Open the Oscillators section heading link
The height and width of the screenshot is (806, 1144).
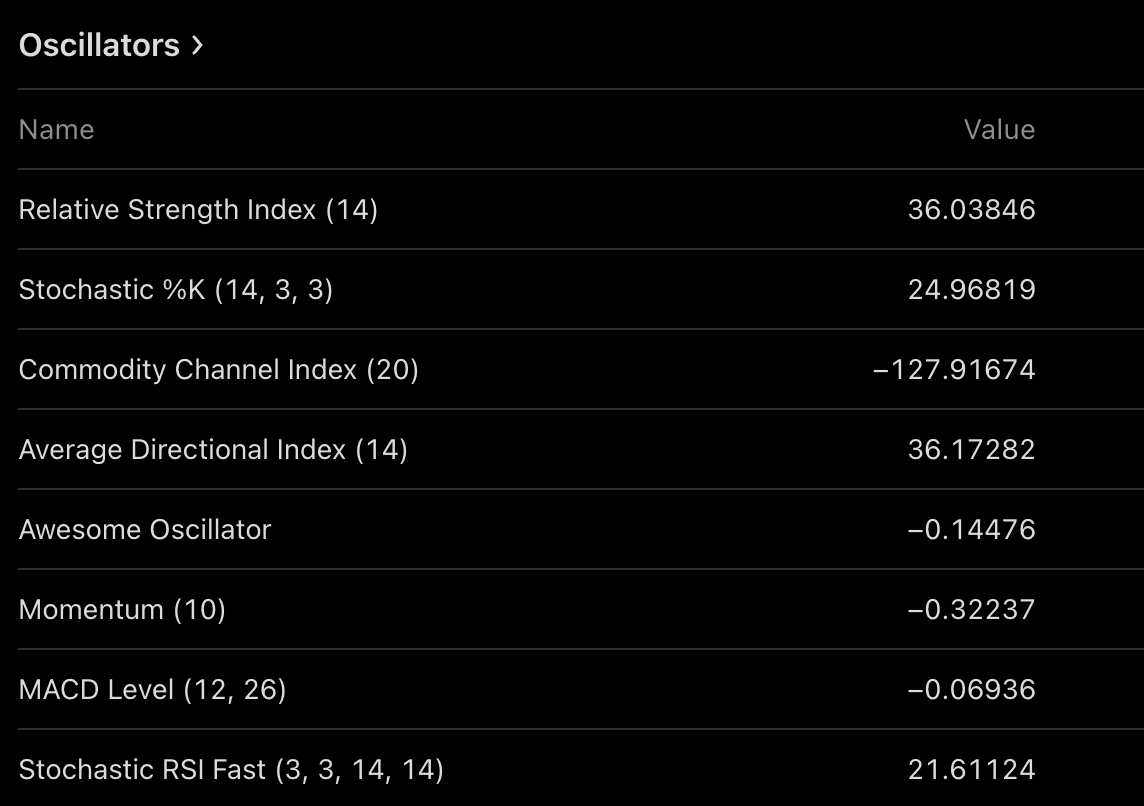(x=111, y=45)
